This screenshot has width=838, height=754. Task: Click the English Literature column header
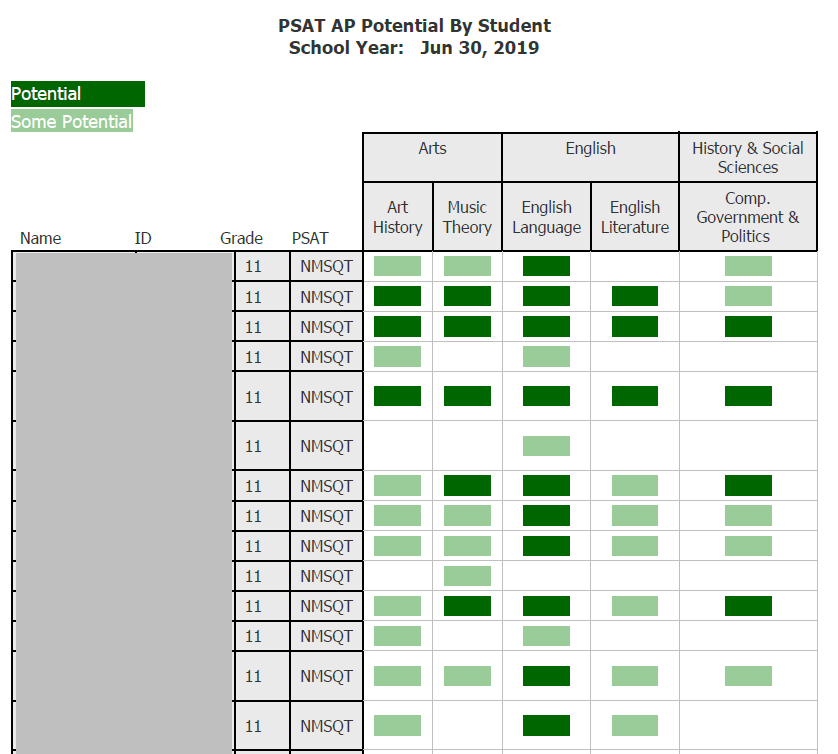(635, 216)
